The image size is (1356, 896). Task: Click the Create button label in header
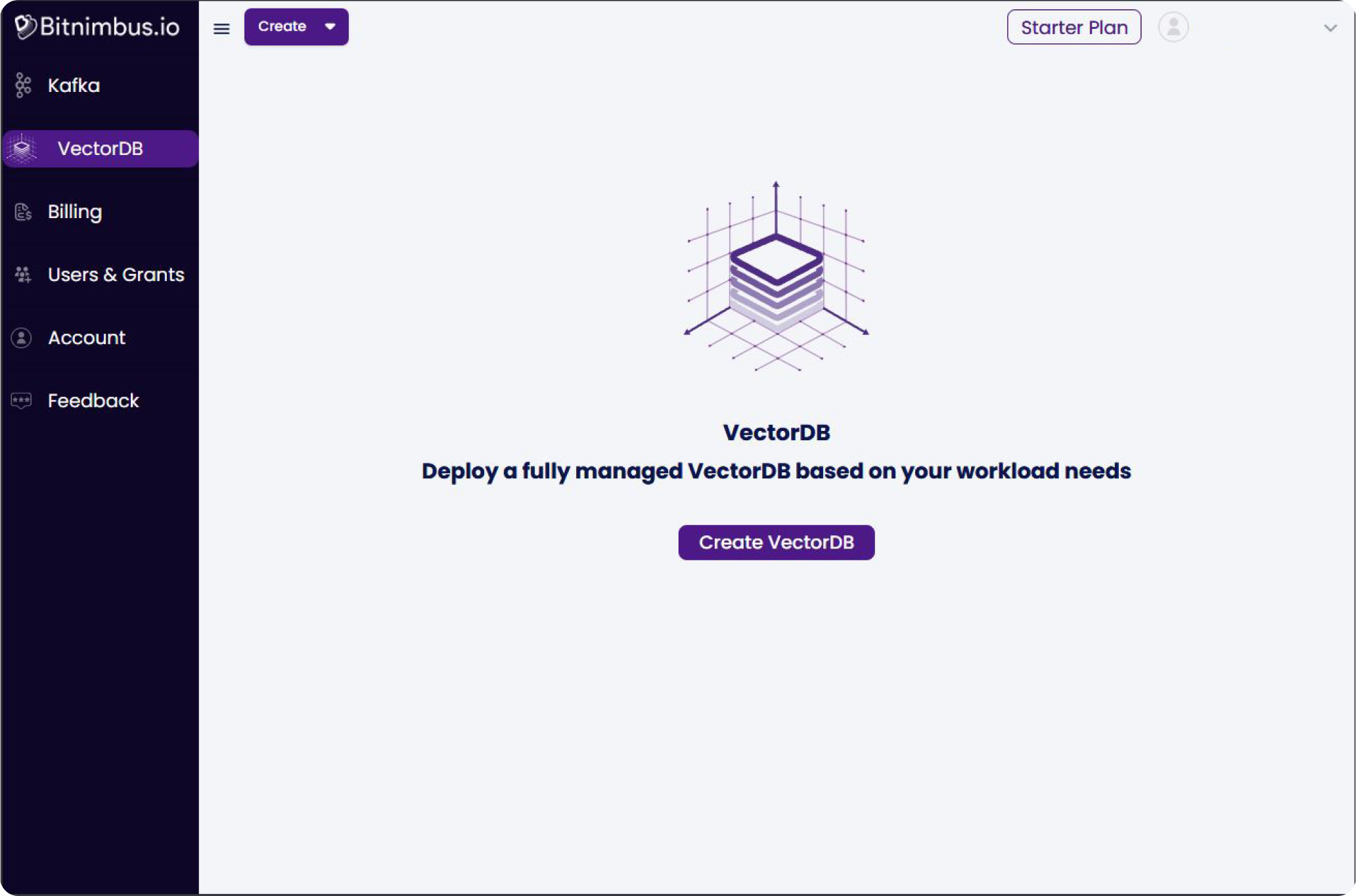282,27
